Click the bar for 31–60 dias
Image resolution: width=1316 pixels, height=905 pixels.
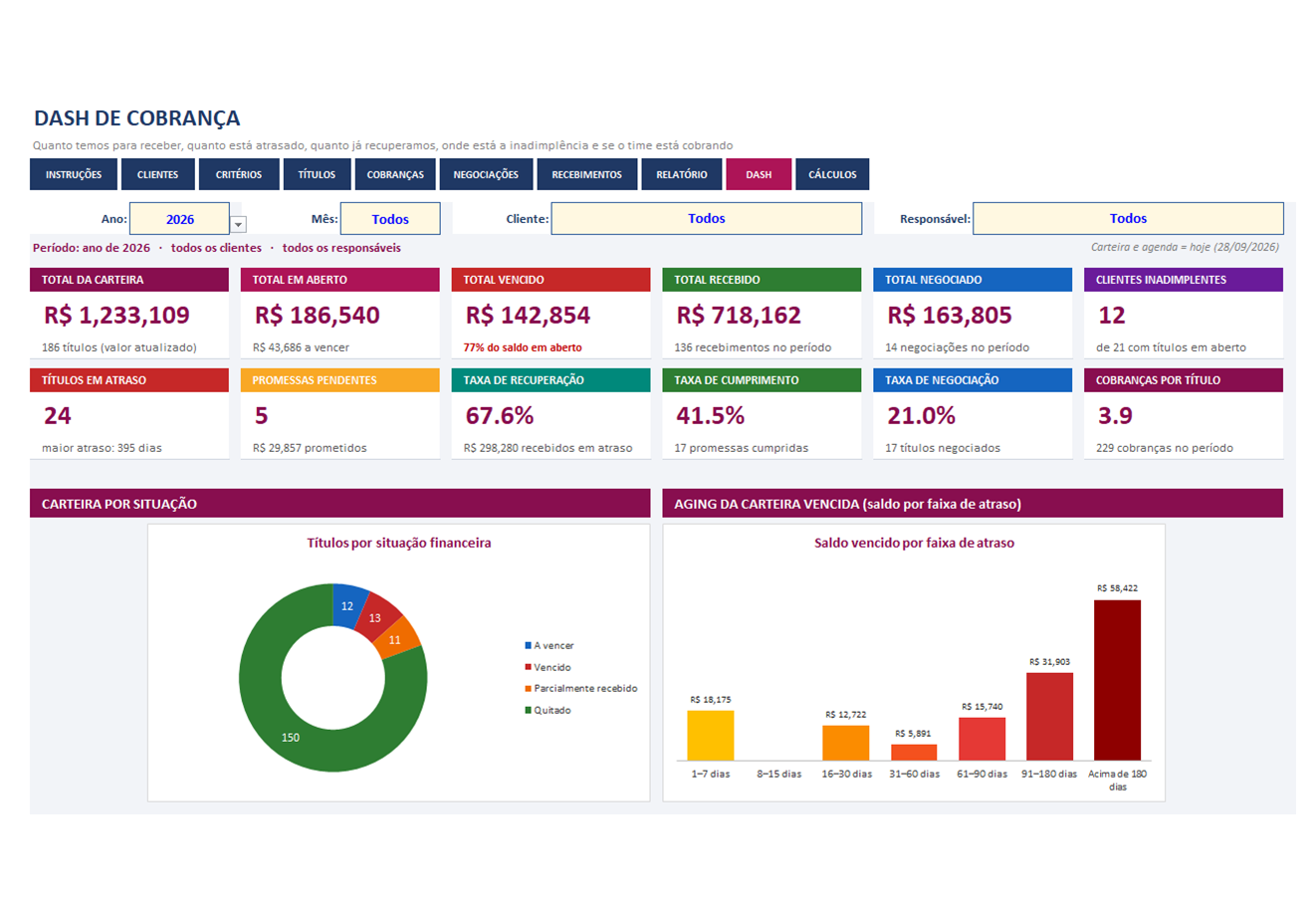(914, 753)
